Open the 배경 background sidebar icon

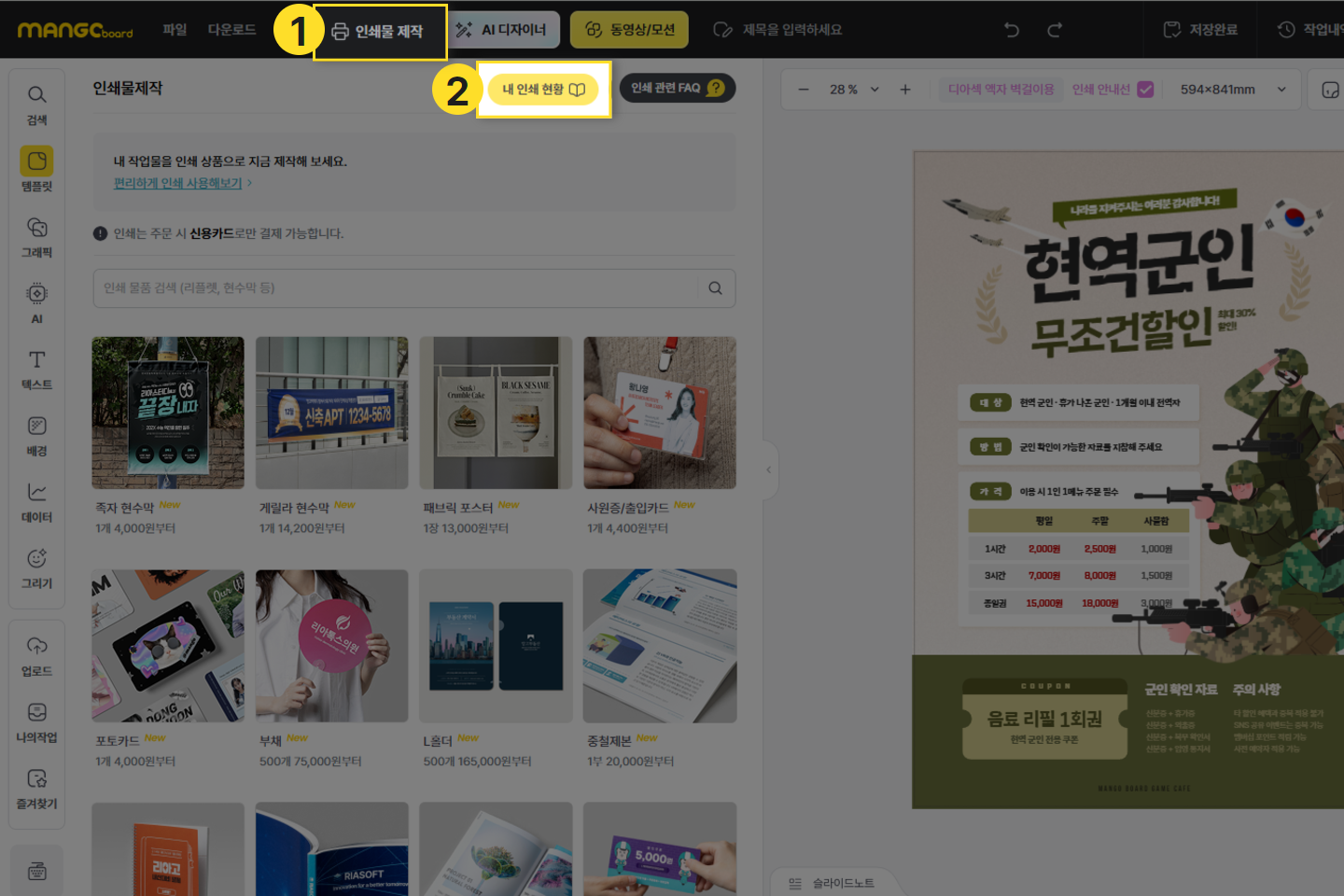(x=36, y=436)
